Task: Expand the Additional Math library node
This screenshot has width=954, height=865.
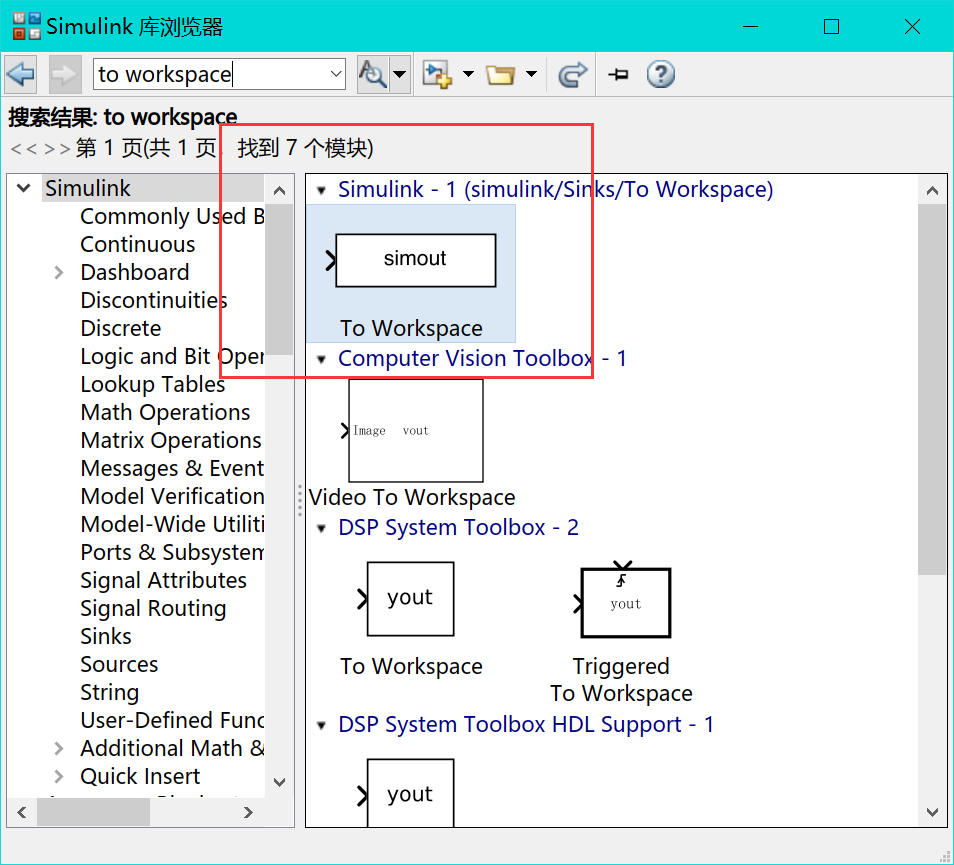Action: (x=58, y=748)
